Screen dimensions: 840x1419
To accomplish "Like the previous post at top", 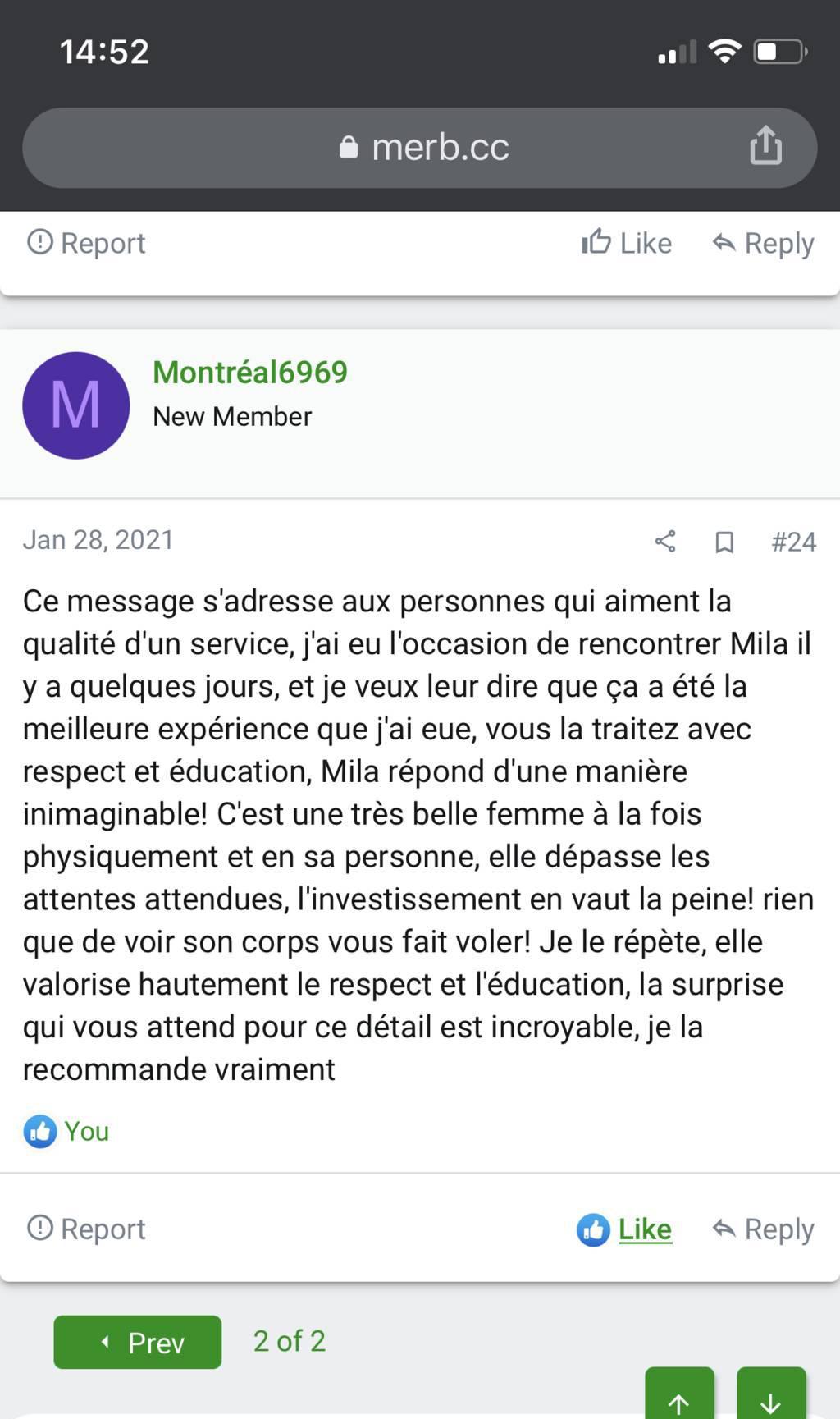I will pos(627,243).
